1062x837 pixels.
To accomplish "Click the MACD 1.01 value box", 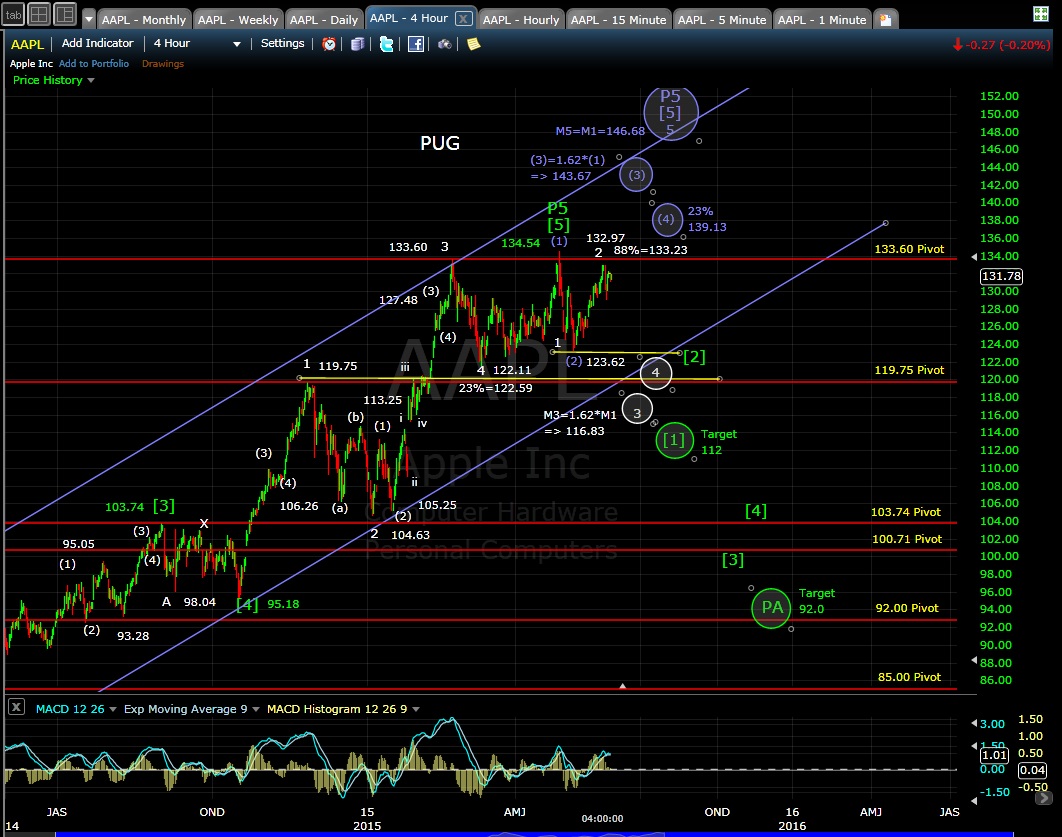I will click(994, 755).
